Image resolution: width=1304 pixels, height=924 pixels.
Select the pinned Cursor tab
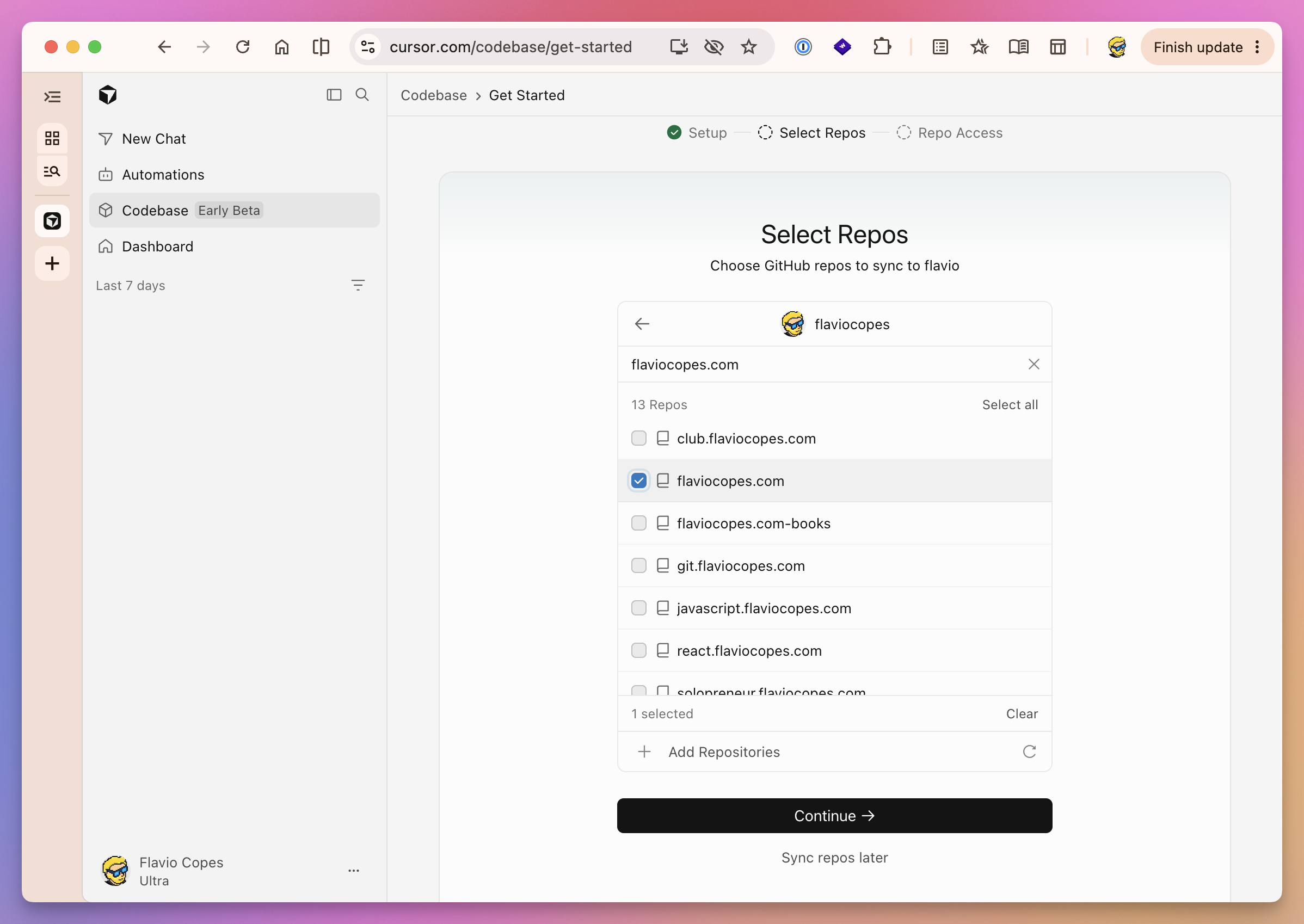tap(52, 221)
